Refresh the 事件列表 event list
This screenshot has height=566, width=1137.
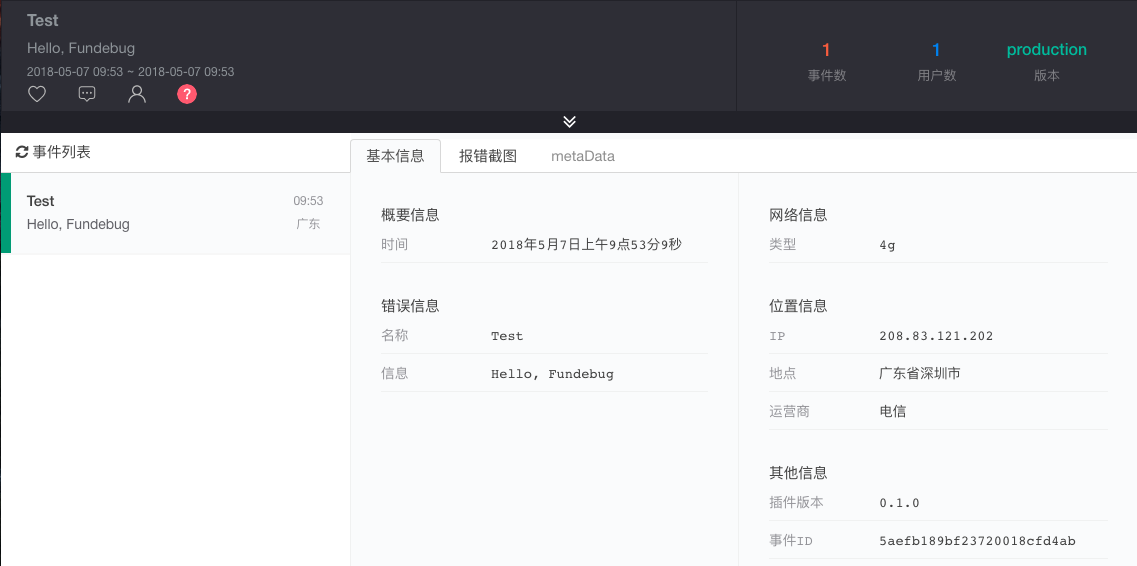point(22,152)
